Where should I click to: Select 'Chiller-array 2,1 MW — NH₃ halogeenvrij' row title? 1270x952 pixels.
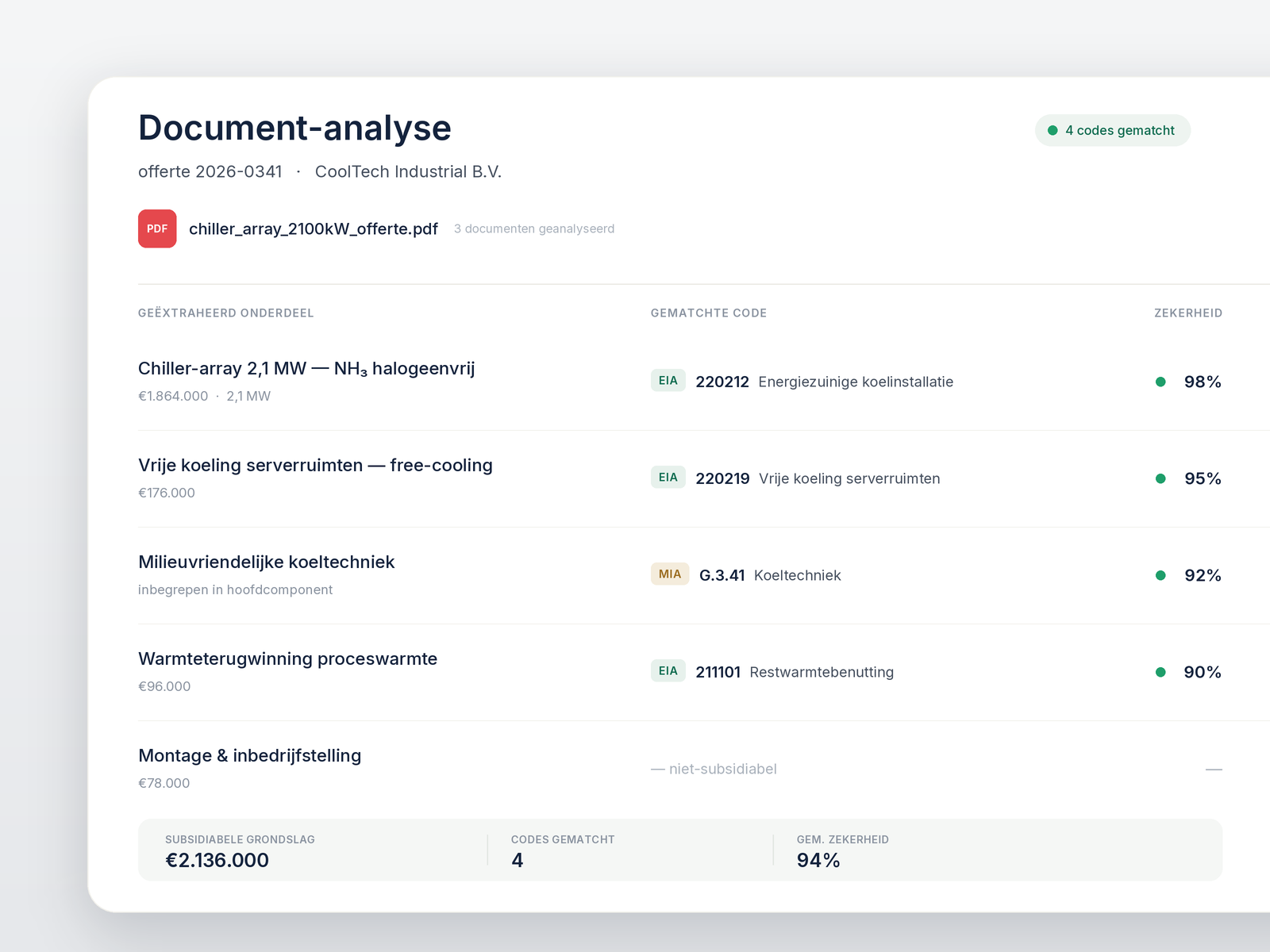(x=306, y=368)
